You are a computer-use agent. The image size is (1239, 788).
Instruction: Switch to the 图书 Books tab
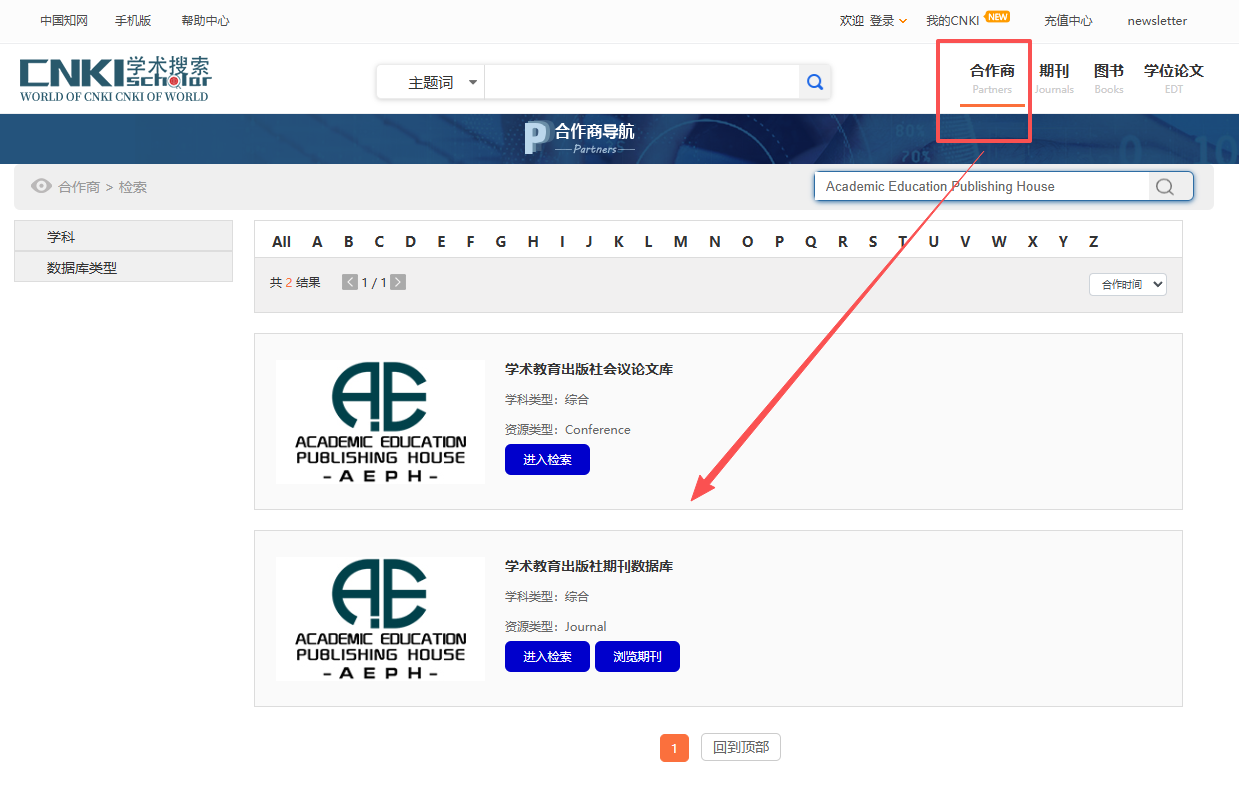click(x=1109, y=79)
